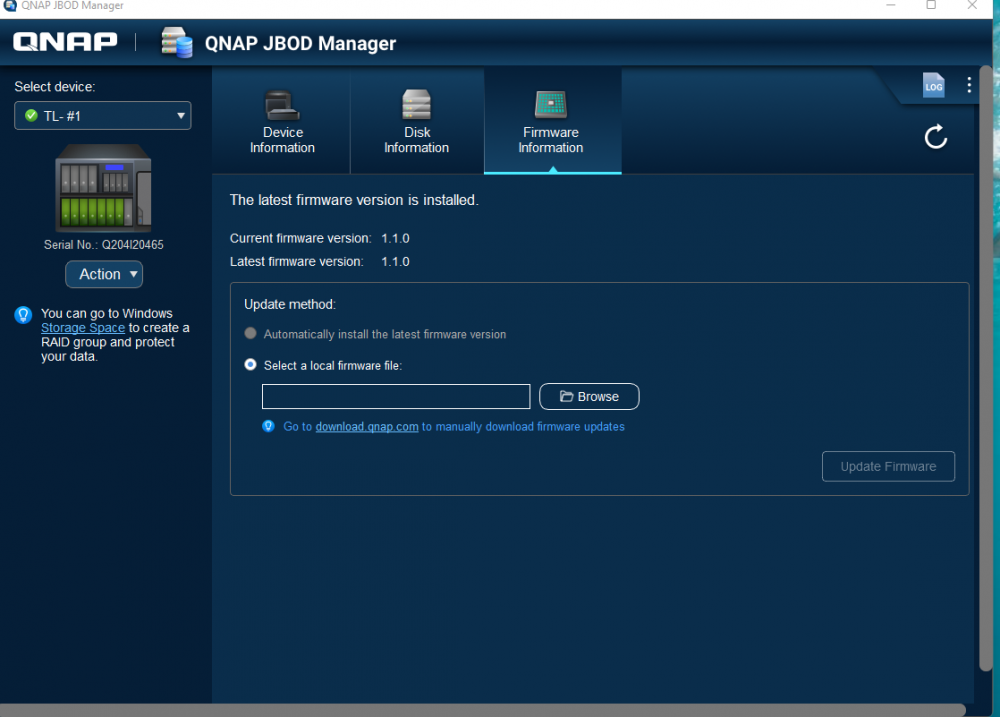Open the Action dropdown menu
The height and width of the screenshot is (717, 1000).
pos(104,274)
